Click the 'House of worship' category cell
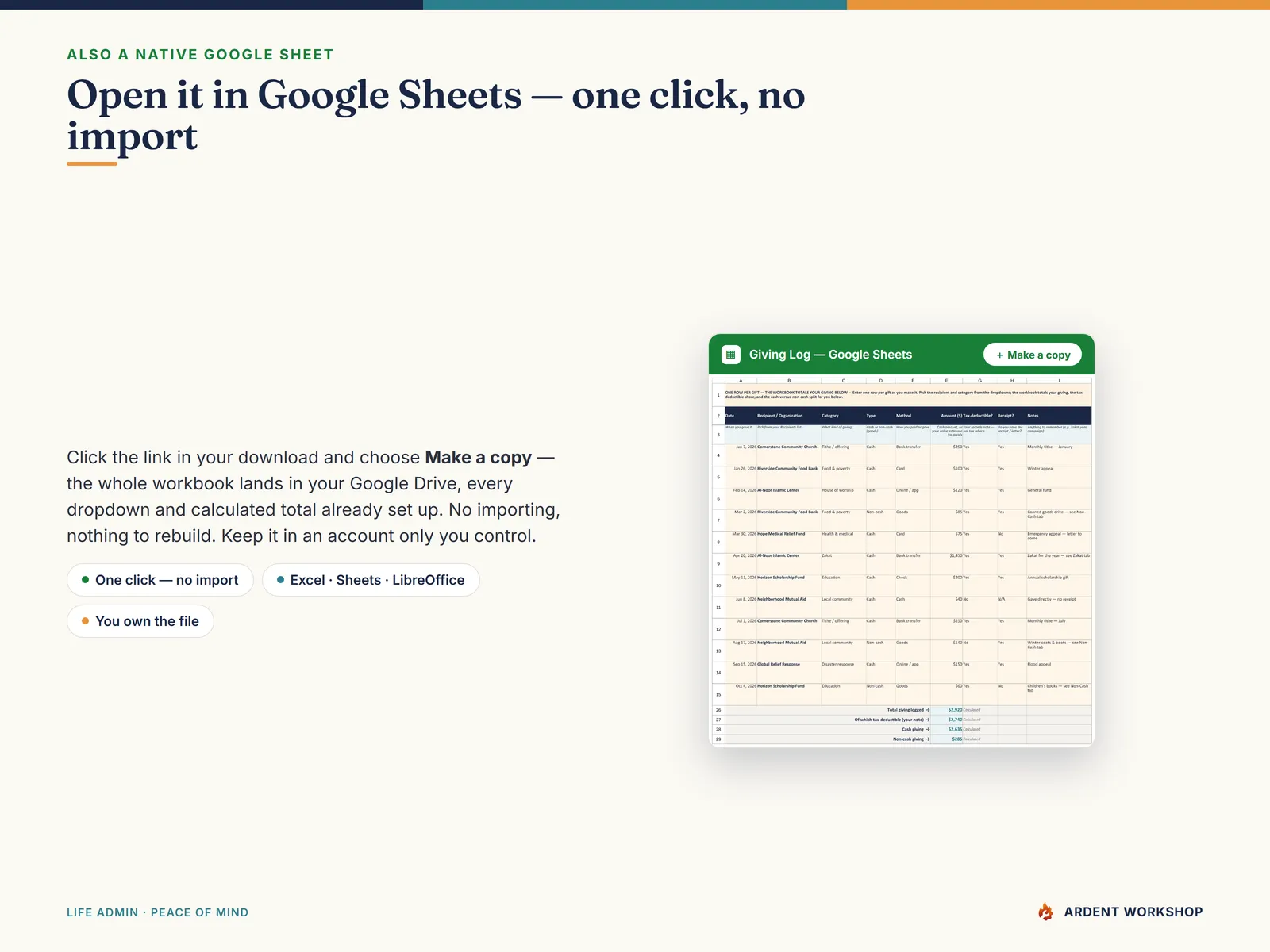This screenshot has width=1270, height=952. (843, 498)
